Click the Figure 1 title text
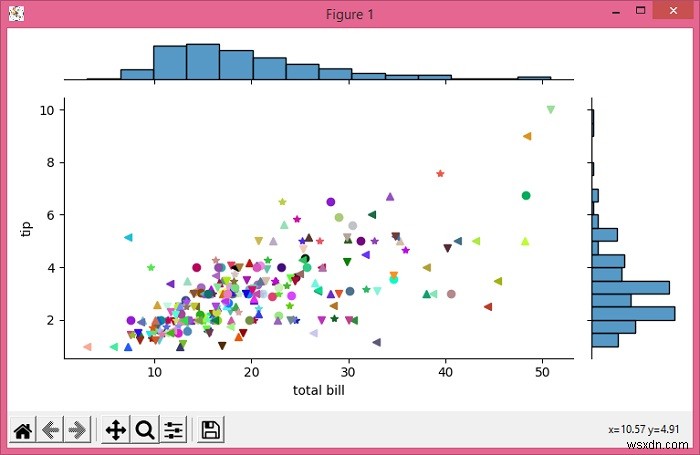Screen dimensions: 700x455 point(350,14)
